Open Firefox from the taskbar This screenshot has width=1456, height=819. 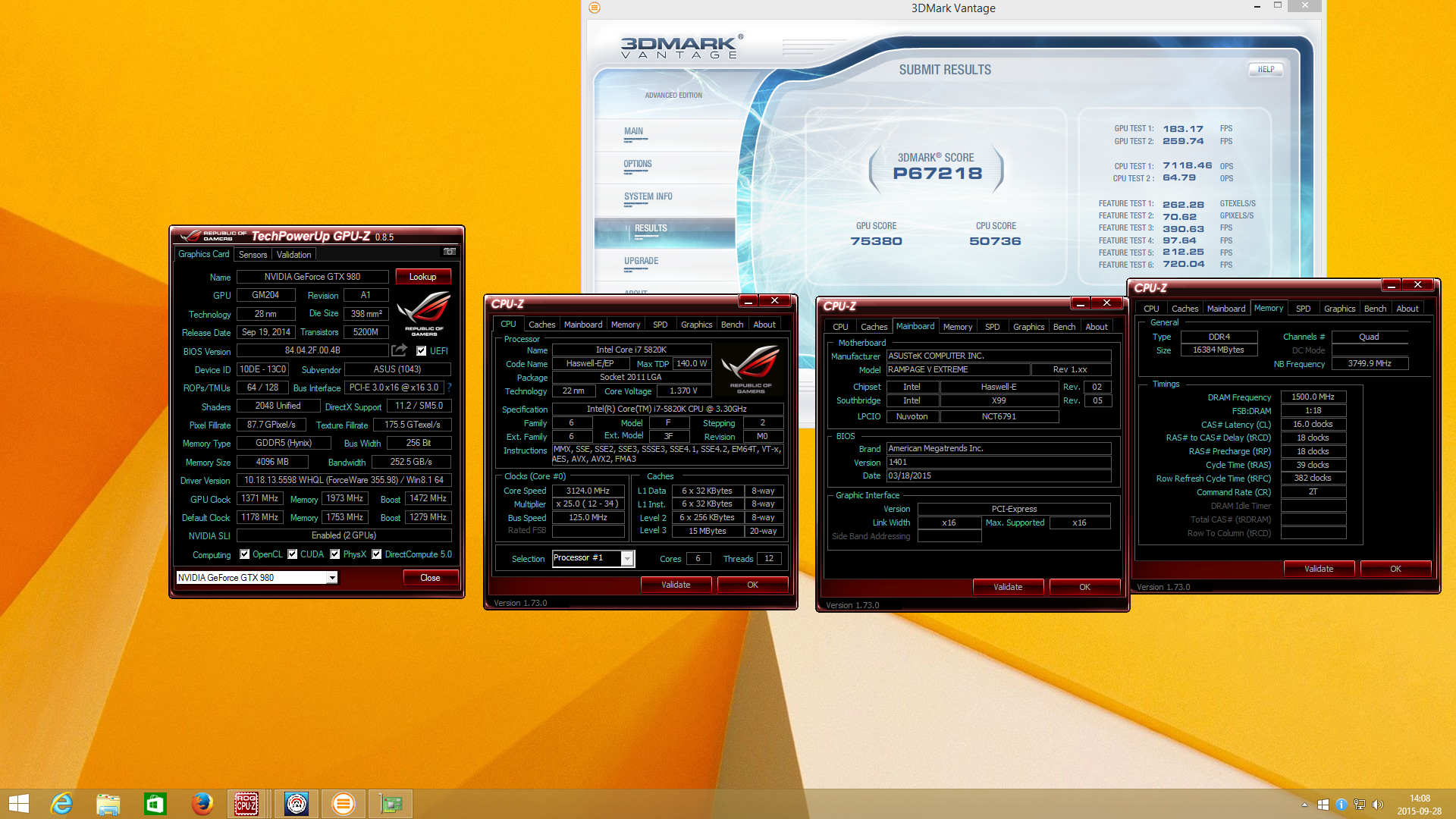202,804
